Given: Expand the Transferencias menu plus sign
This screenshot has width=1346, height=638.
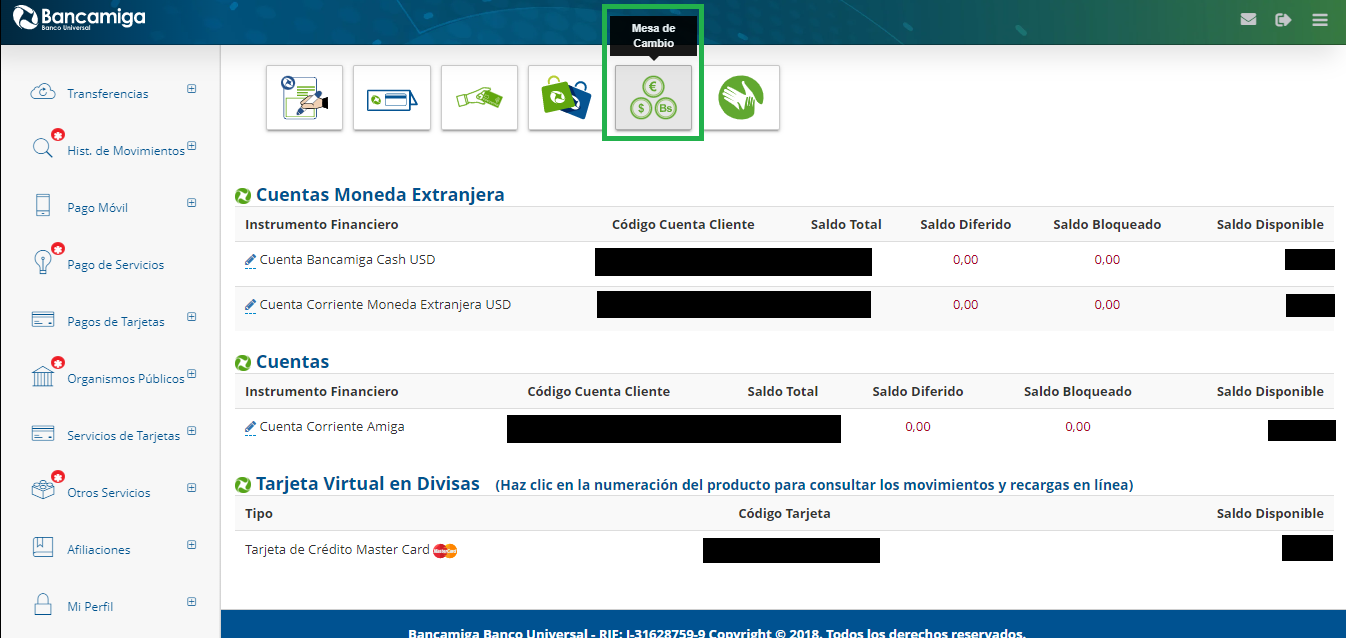Looking at the screenshot, I should [191, 89].
